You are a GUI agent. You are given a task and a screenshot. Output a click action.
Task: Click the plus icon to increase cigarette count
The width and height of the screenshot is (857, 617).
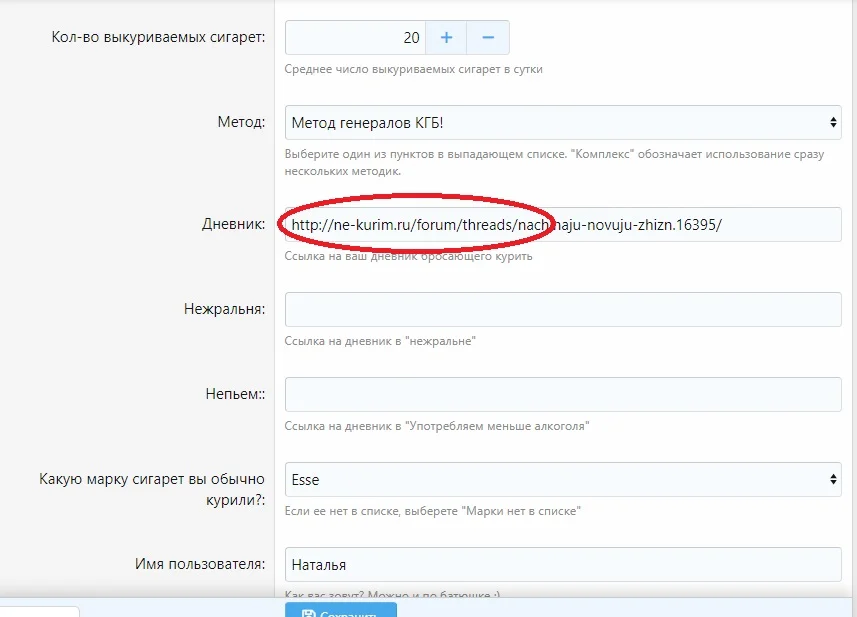pyautogui.click(x=446, y=36)
